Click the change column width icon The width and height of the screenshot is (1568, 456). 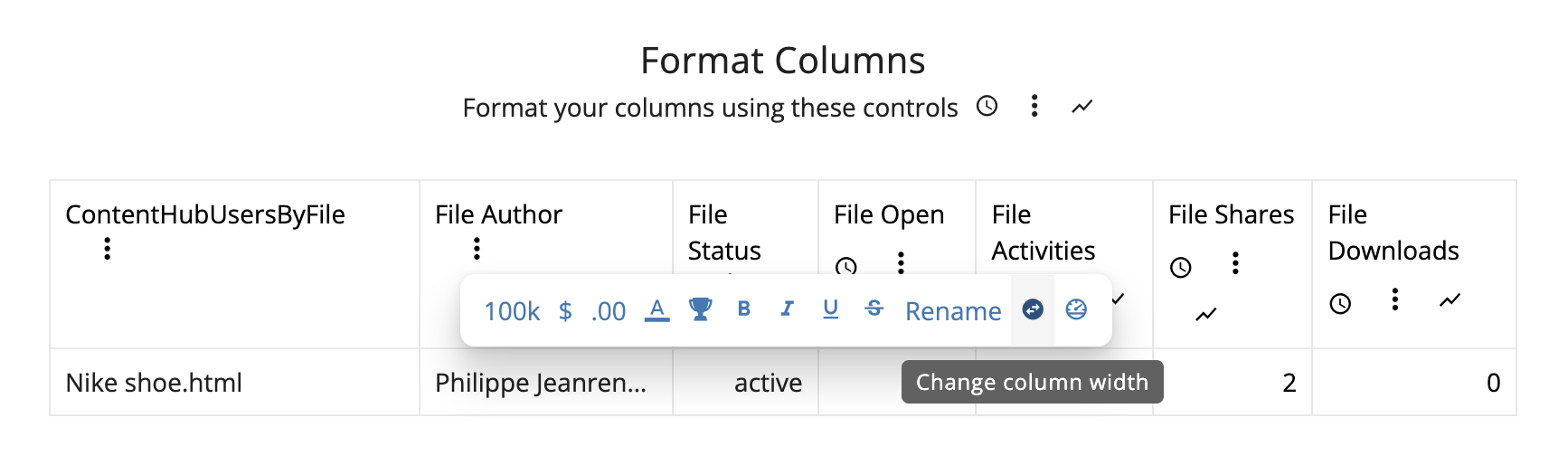[x=1033, y=310]
